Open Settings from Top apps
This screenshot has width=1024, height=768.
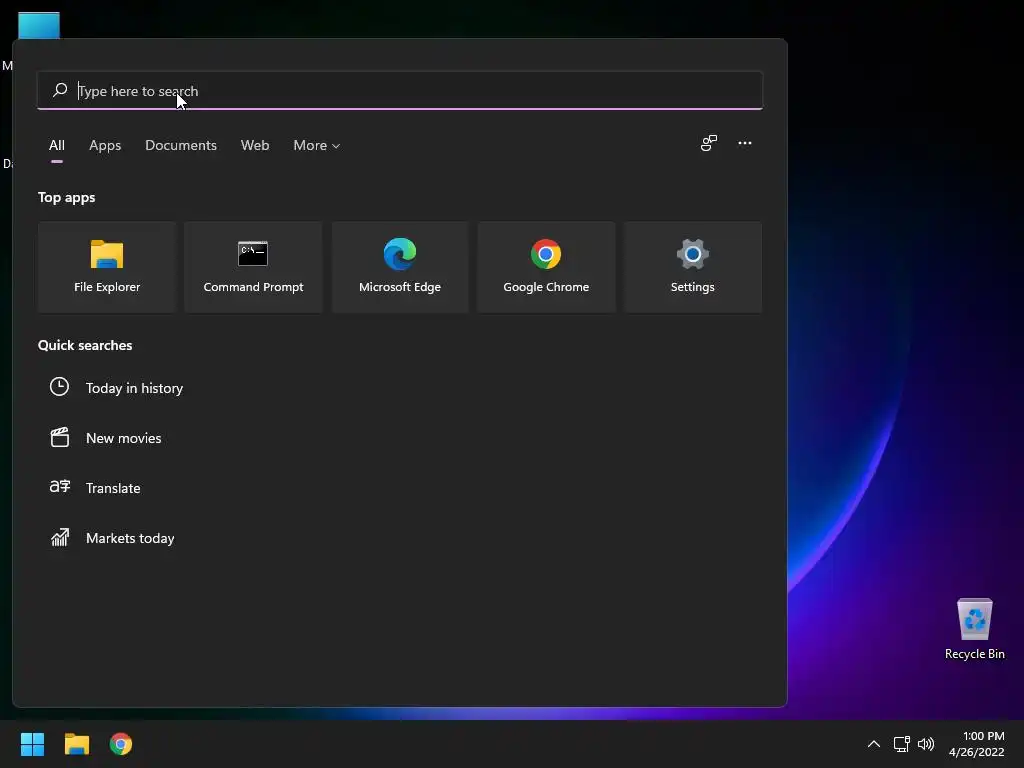pos(692,267)
